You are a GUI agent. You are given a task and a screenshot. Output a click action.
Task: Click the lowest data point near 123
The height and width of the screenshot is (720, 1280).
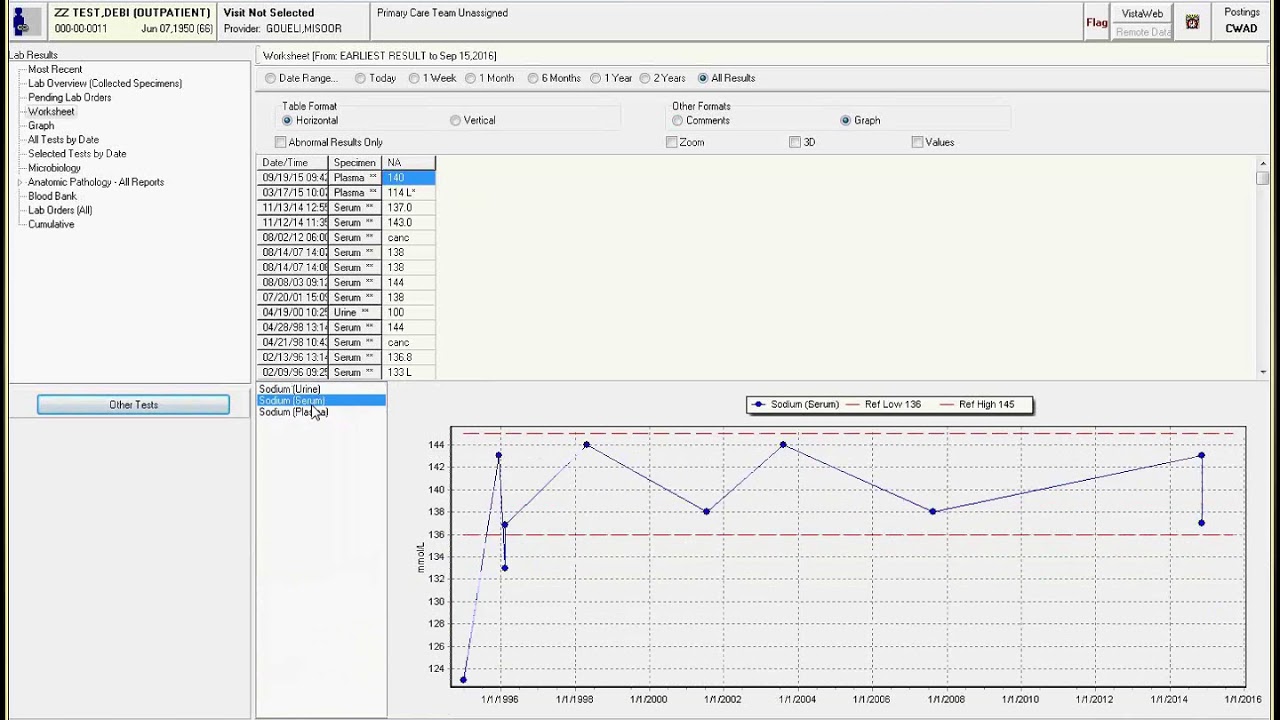pyautogui.click(x=463, y=680)
